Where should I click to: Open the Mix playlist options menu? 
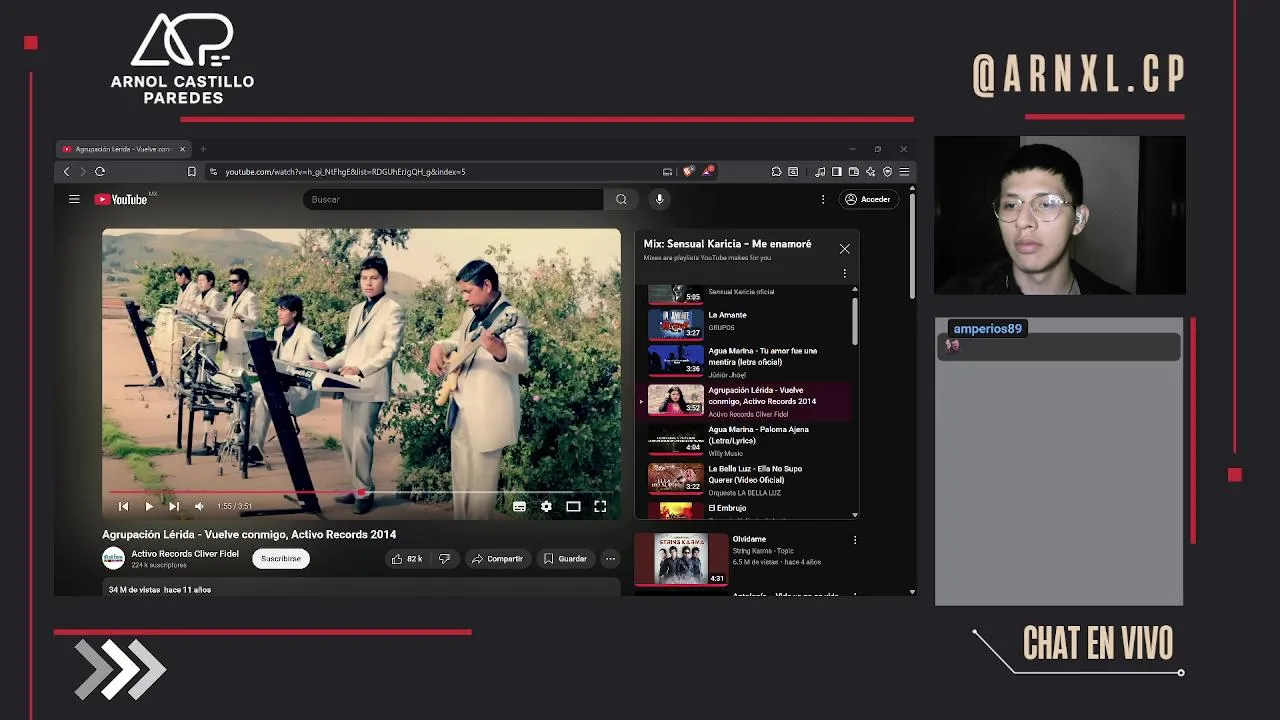(844, 273)
